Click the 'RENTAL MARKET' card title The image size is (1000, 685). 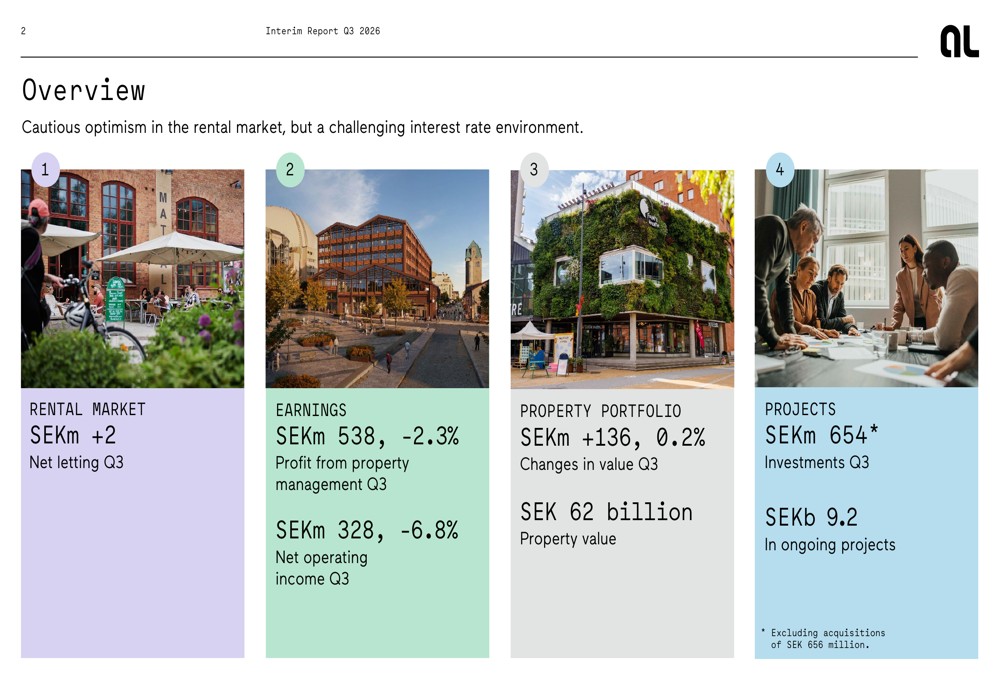click(87, 409)
